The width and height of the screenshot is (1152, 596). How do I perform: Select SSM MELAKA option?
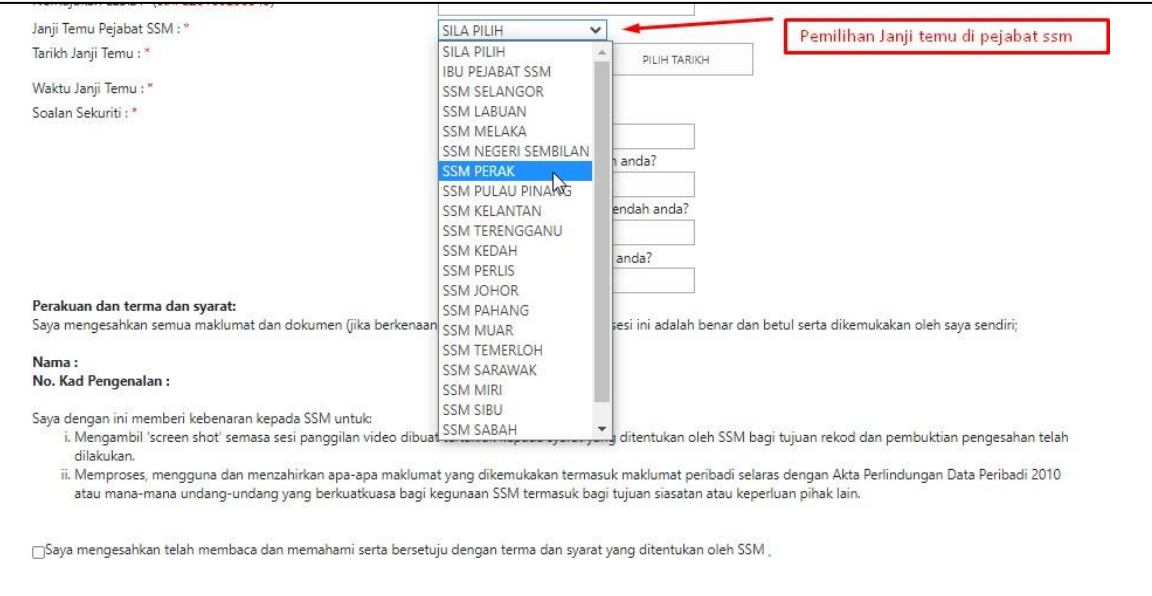[516, 132]
